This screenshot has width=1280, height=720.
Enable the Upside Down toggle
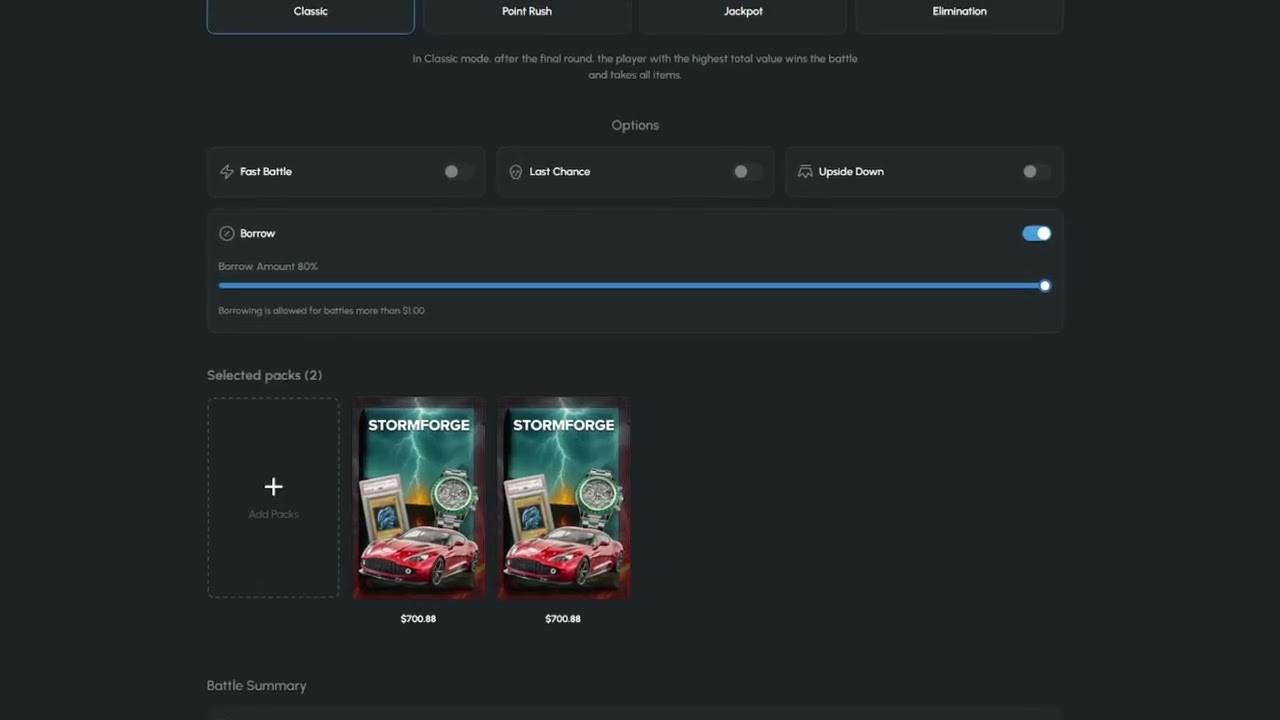point(1036,172)
